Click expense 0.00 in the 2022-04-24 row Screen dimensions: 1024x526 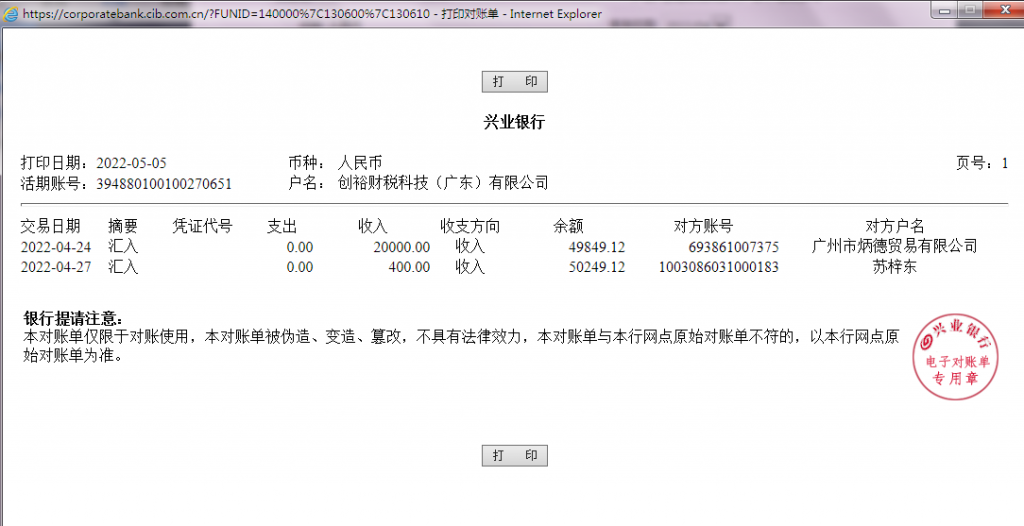300,247
